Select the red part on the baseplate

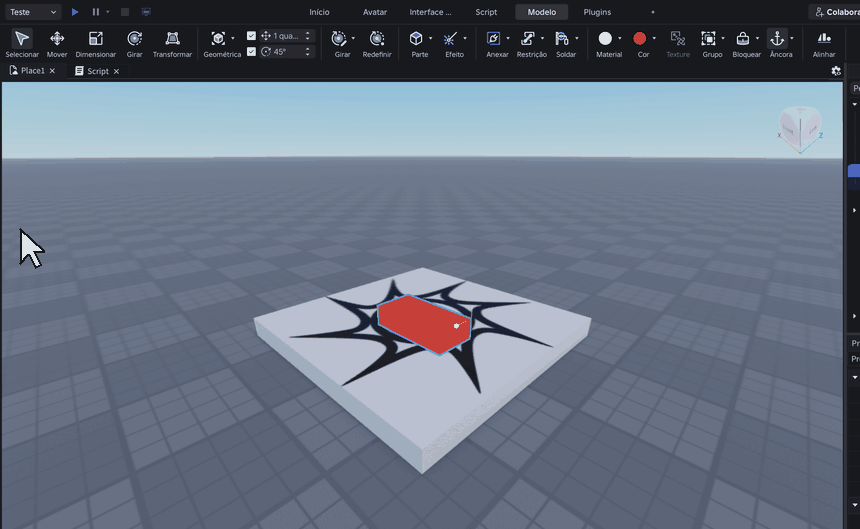423,324
